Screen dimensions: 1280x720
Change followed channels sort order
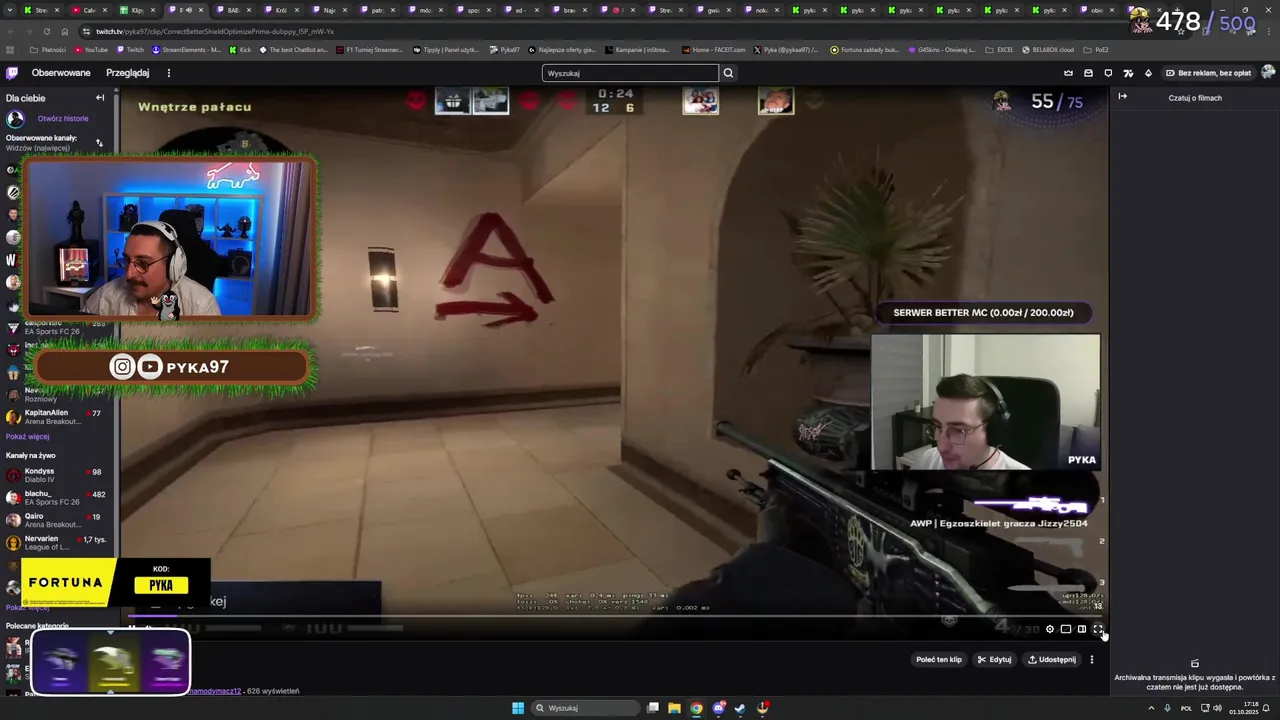[x=99, y=143]
